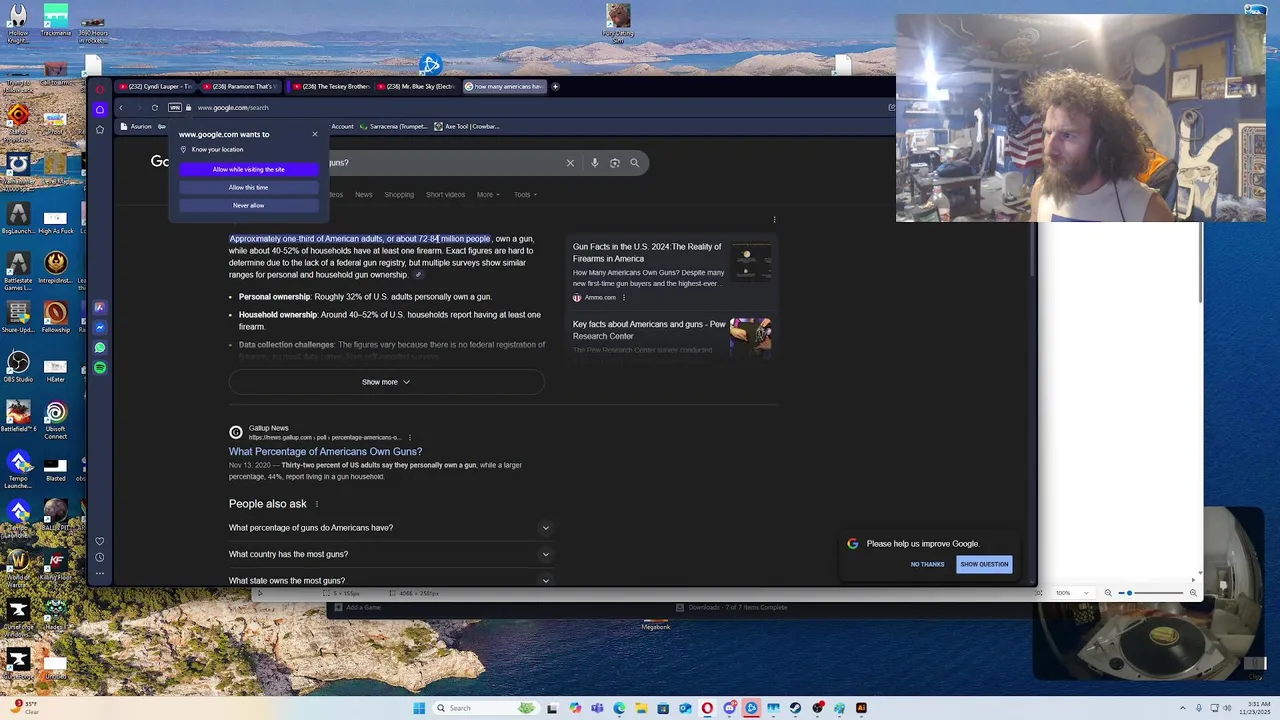Viewport: 1280px width, 720px height.
Task: Click 'Allow while visiting the site' button
Action: (248, 169)
